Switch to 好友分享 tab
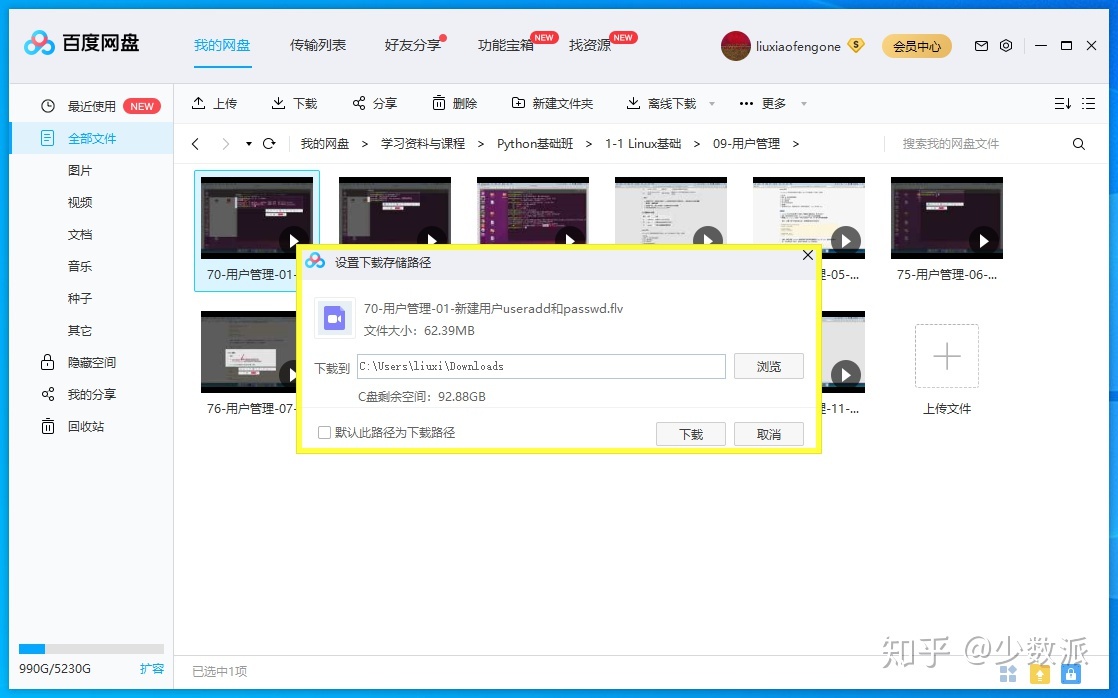Screen dimensions: 1118x698 point(413,46)
